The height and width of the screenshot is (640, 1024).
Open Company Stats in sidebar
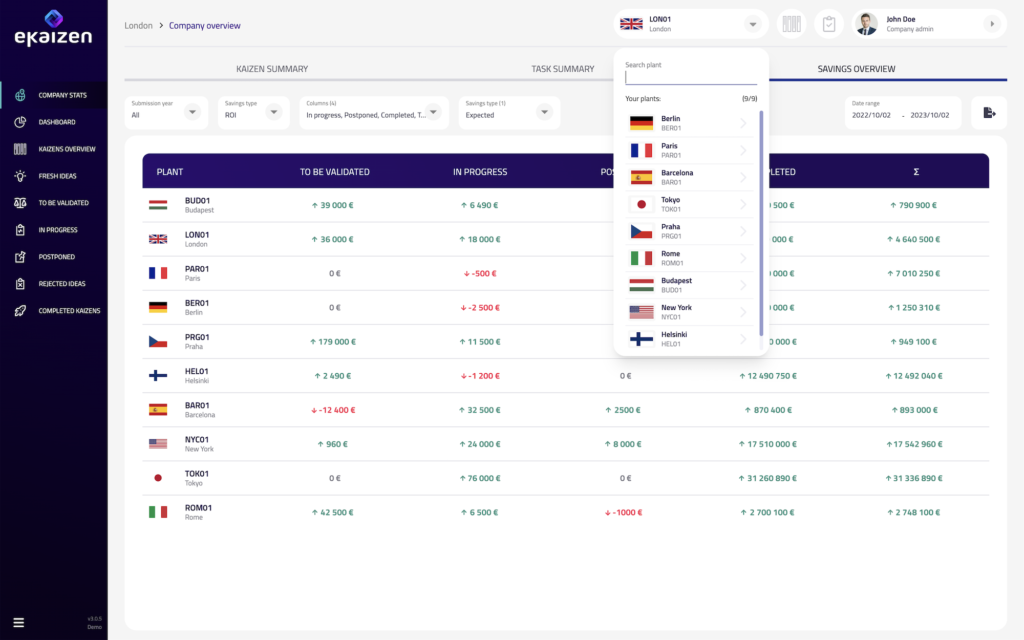pyautogui.click(x=62, y=95)
